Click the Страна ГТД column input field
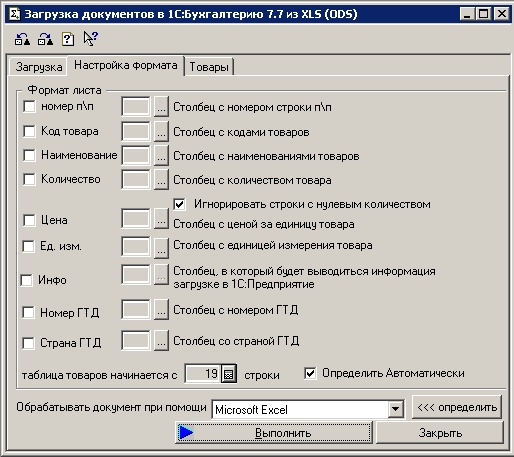Screen dimensions: 514x457 (x=136, y=340)
